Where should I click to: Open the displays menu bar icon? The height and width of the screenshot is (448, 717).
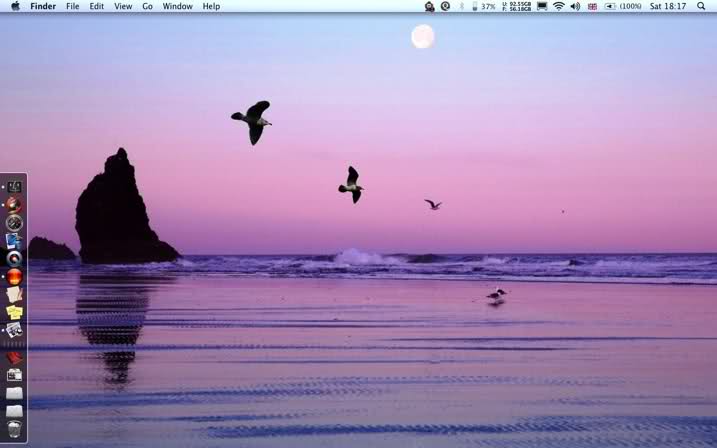point(542,6)
